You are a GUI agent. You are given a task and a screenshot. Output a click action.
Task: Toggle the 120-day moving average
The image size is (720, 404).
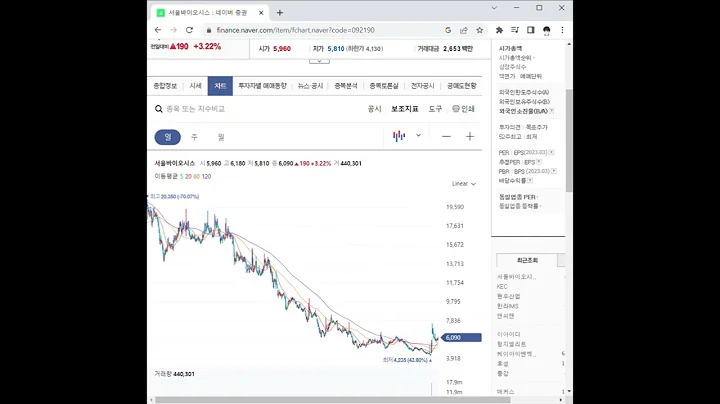pyautogui.click(x=206, y=176)
